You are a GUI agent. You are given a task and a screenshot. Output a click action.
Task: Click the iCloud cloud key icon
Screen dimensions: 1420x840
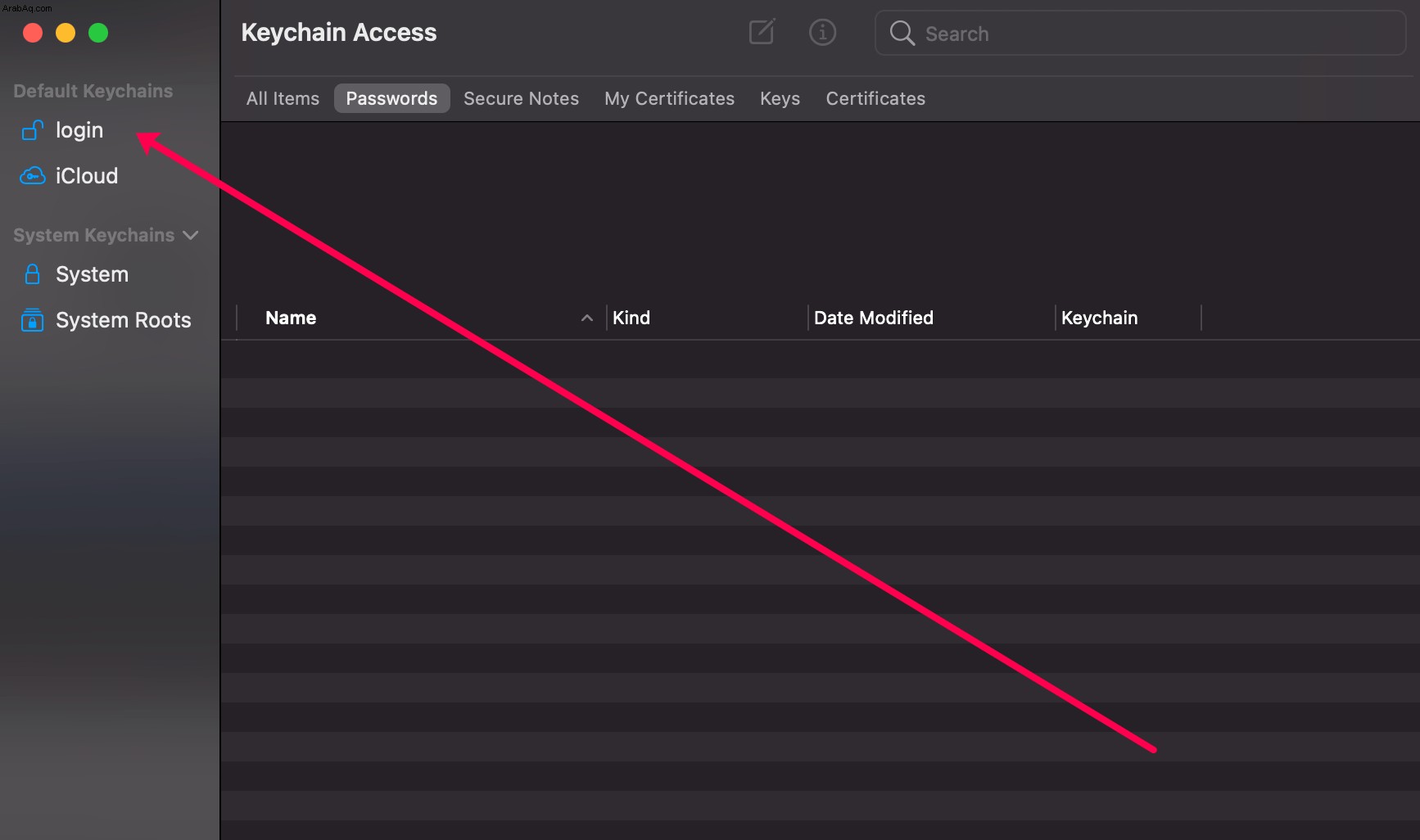point(32,176)
